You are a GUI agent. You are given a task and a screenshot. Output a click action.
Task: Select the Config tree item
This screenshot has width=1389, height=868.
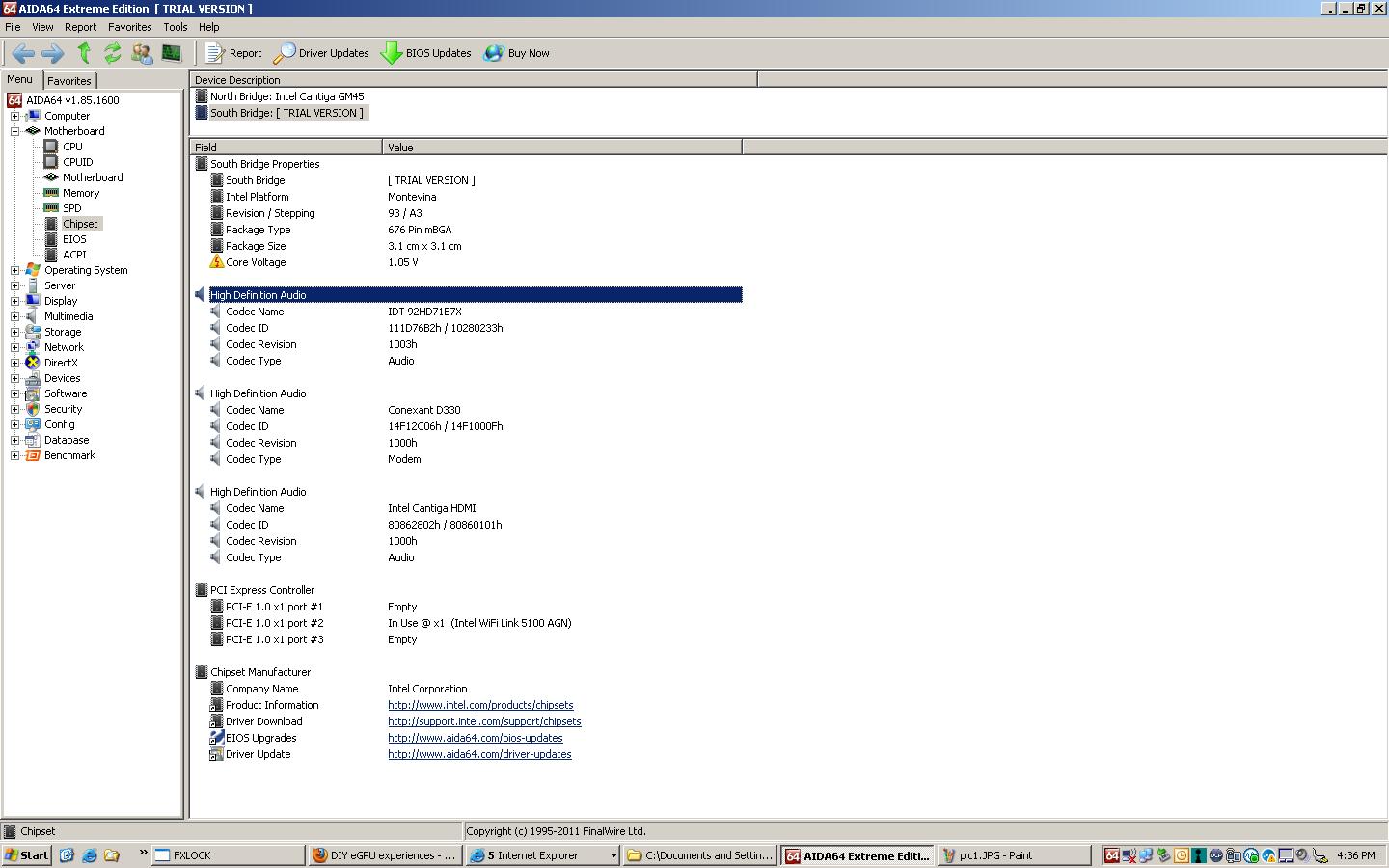[59, 424]
